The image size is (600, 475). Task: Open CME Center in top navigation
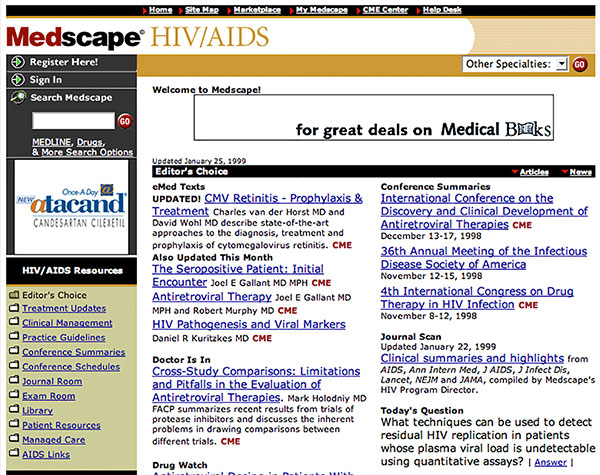(385, 10)
